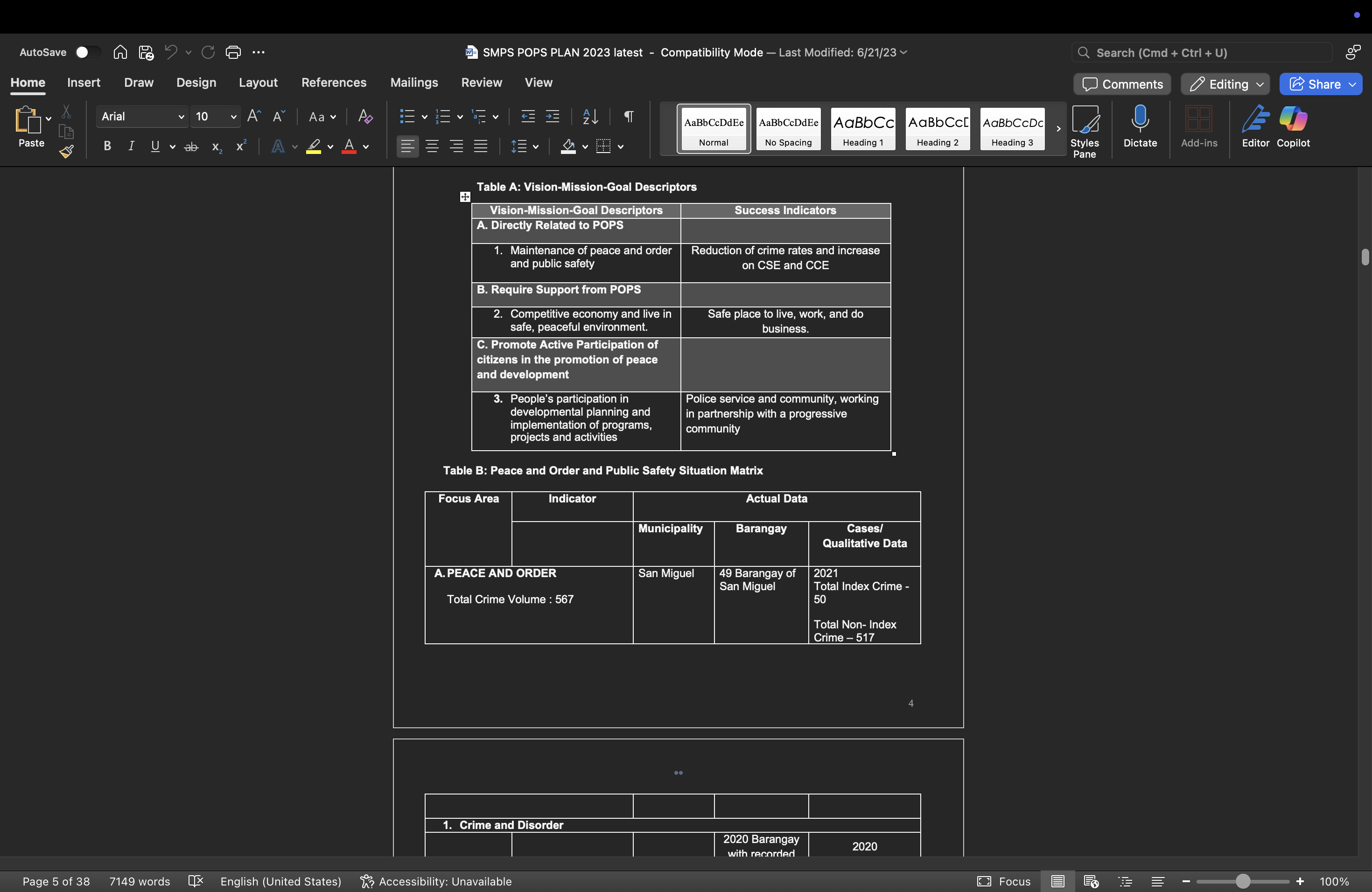
Task: Open borders dropdown arrow
Action: tap(621, 147)
